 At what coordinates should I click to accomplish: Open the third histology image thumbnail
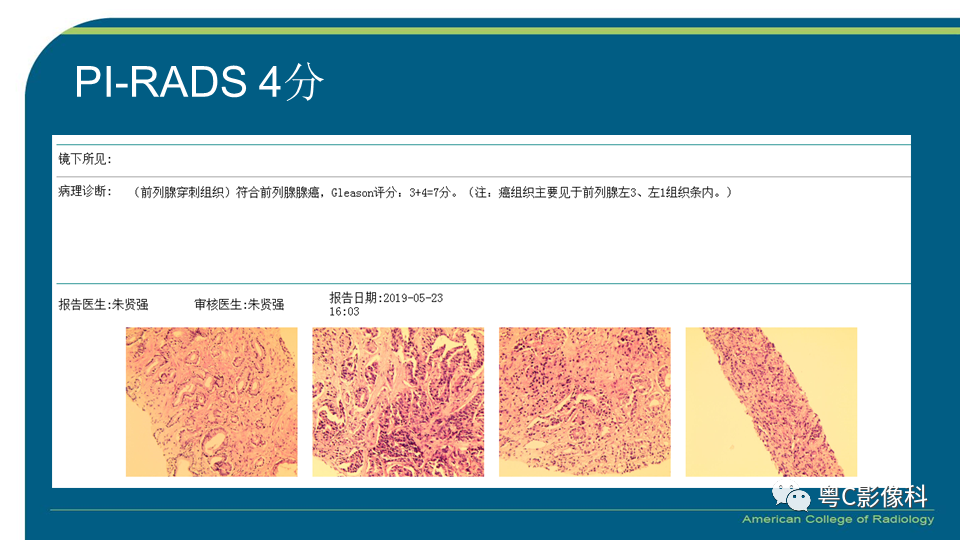585,402
